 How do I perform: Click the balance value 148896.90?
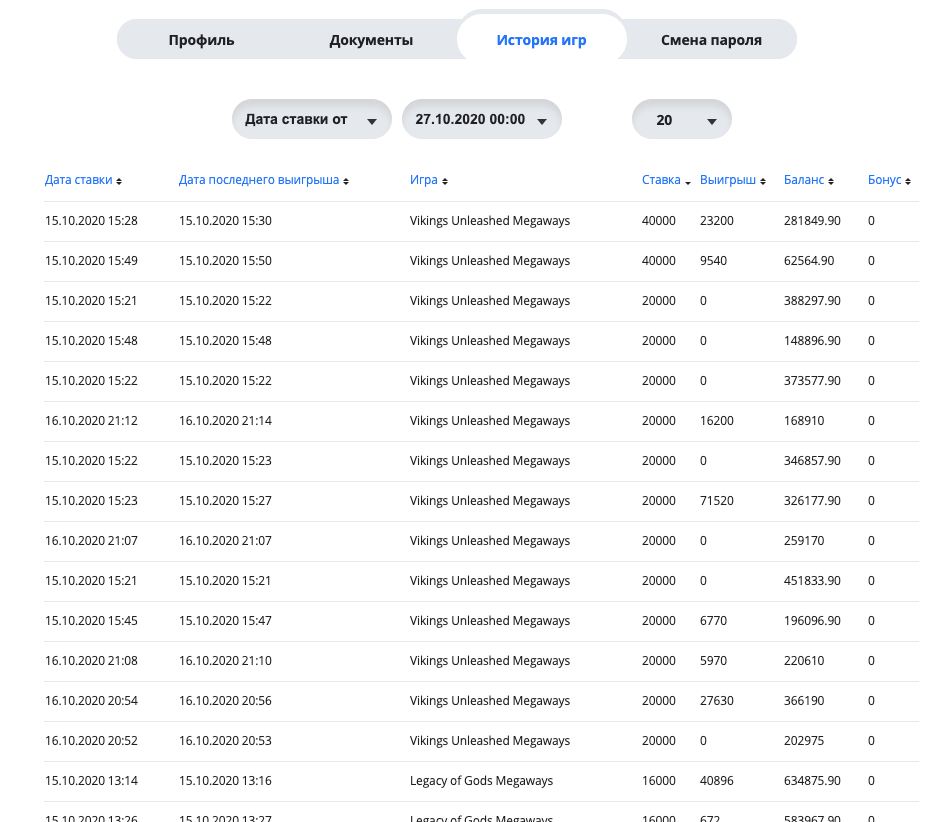pyautogui.click(x=812, y=341)
